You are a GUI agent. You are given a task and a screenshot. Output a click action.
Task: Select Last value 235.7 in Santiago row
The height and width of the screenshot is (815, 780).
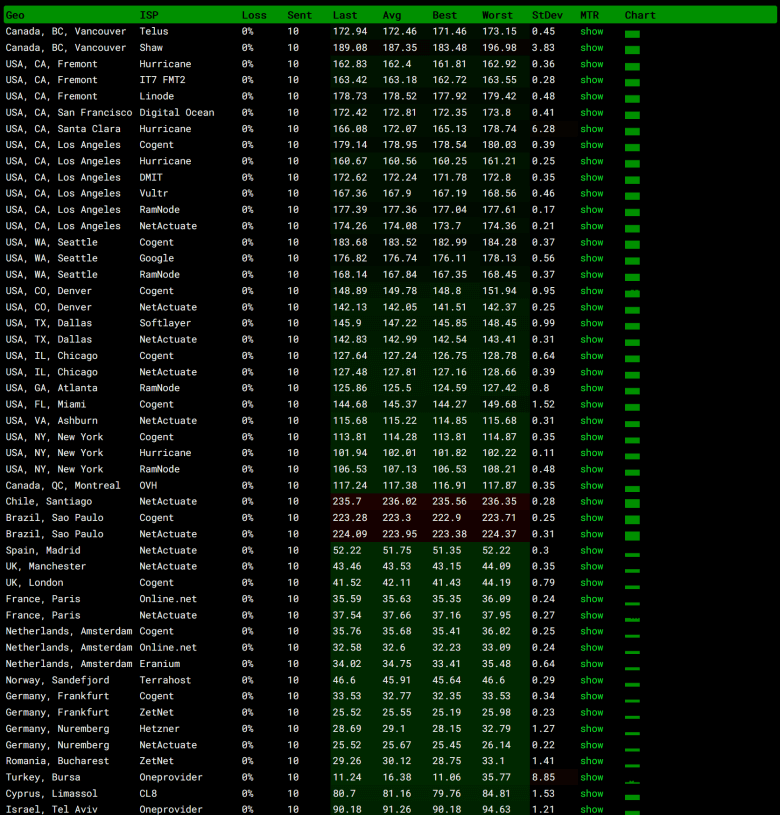[347, 502]
